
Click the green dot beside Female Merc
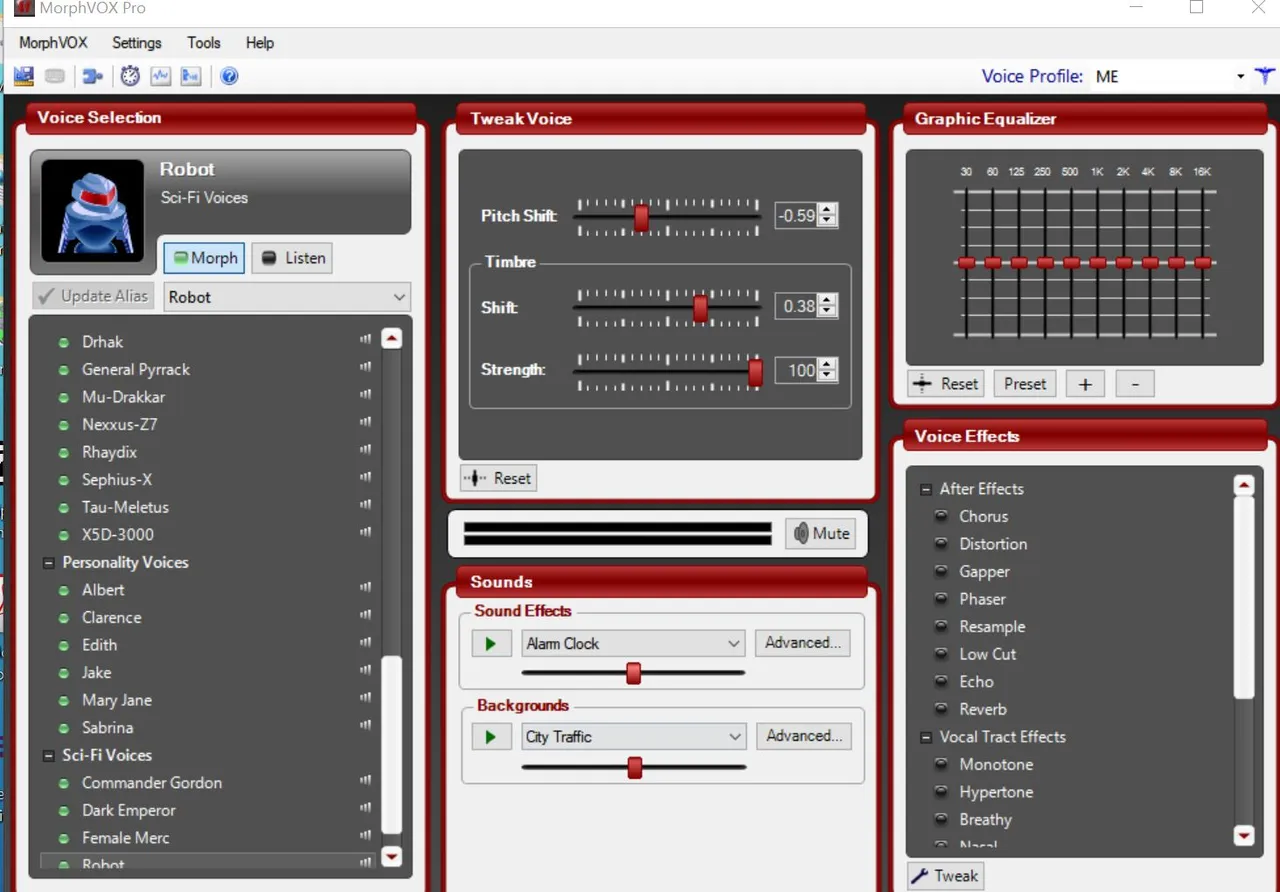64,838
